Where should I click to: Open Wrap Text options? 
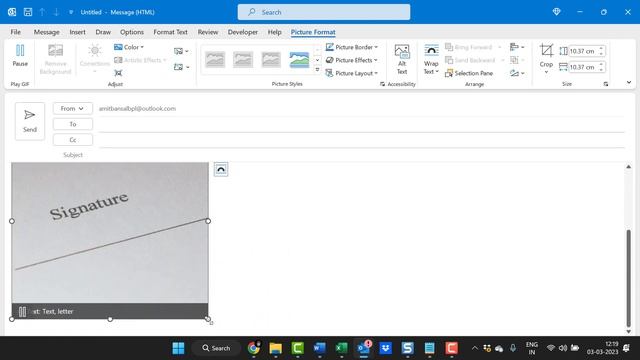[431, 60]
